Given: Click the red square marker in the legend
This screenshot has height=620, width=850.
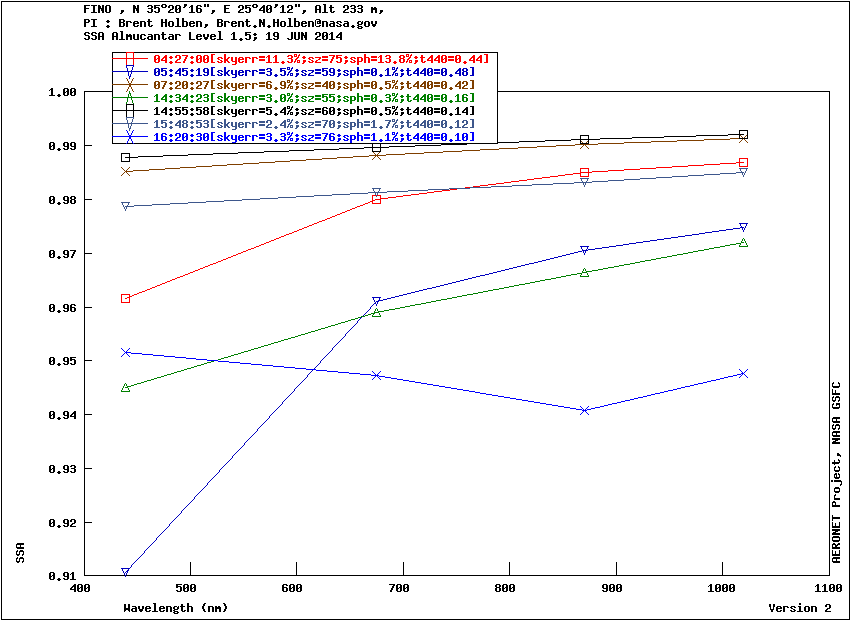Looking at the screenshot, I should click(x=130, y=60).
